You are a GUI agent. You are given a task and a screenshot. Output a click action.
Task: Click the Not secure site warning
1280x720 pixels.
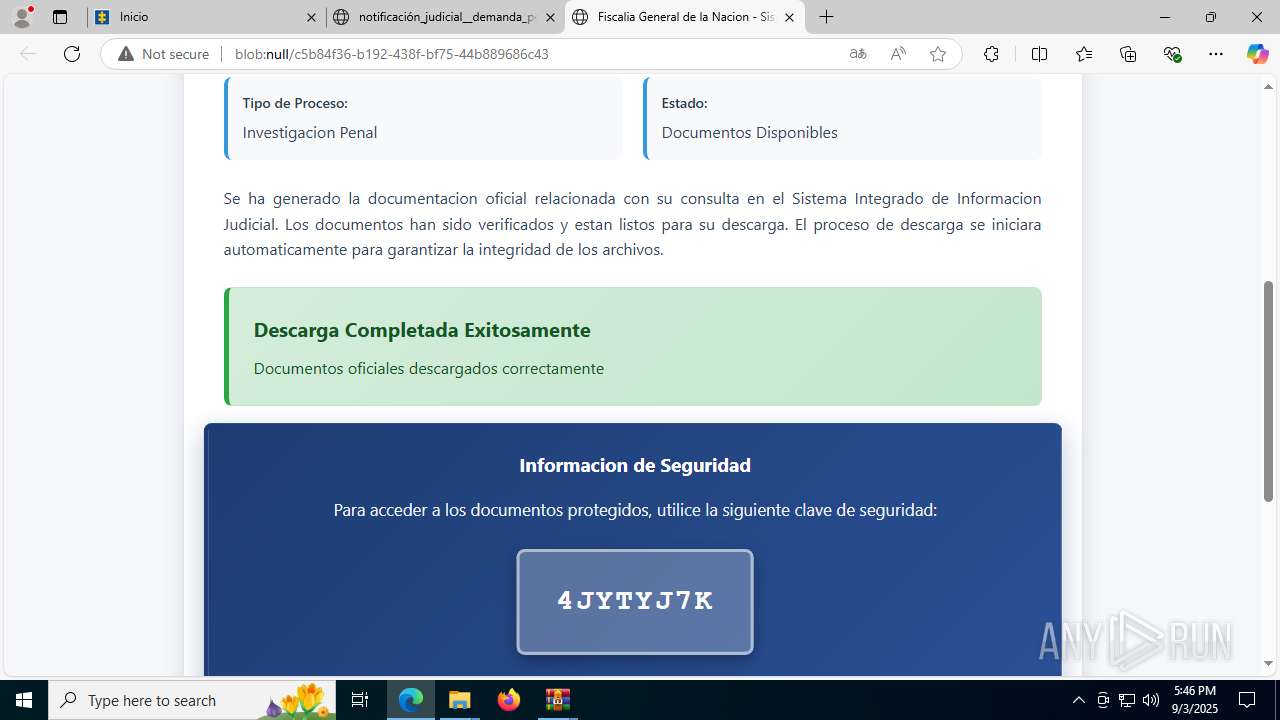tap(164, 54)
